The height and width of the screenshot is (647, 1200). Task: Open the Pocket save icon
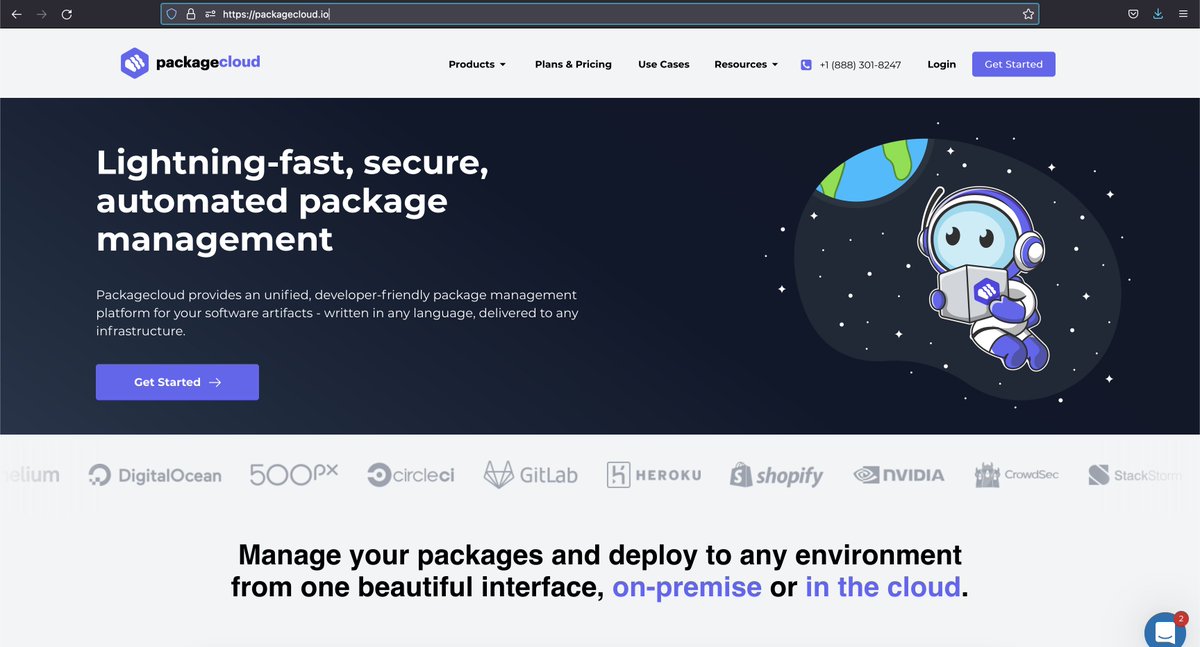coord(1133,14)
